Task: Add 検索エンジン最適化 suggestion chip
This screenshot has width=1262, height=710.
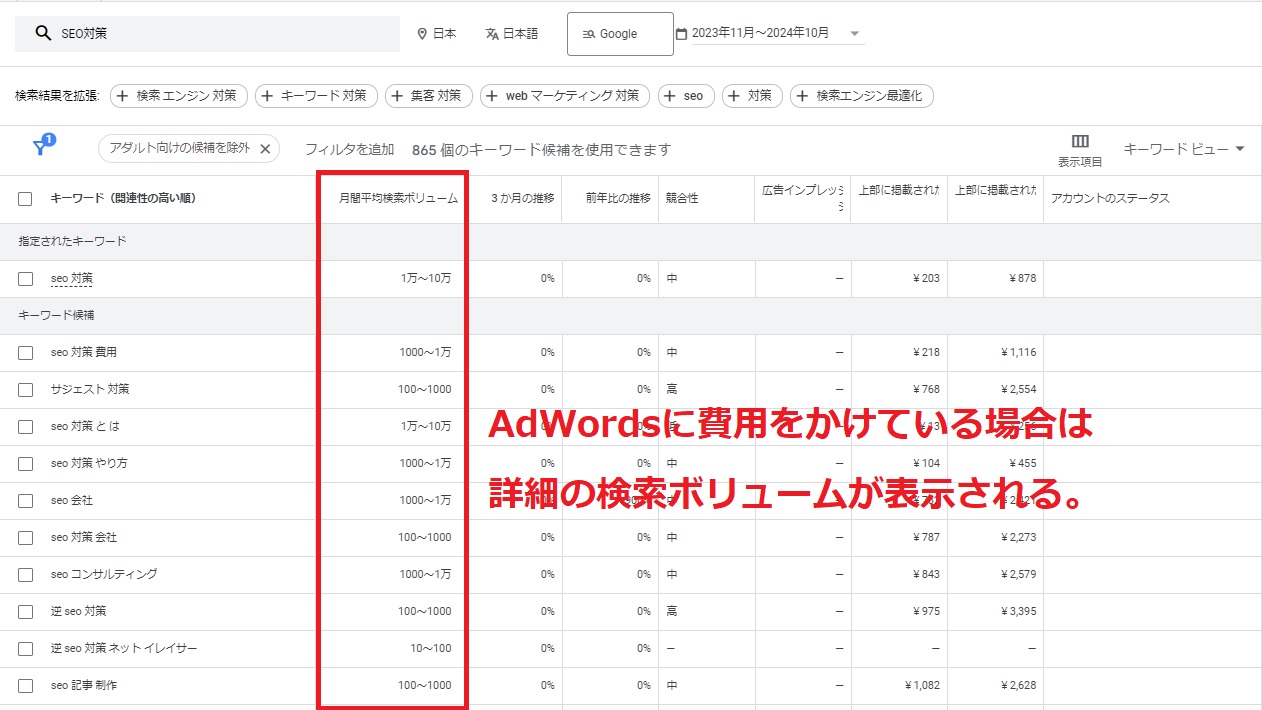Action: coord(862,96)
